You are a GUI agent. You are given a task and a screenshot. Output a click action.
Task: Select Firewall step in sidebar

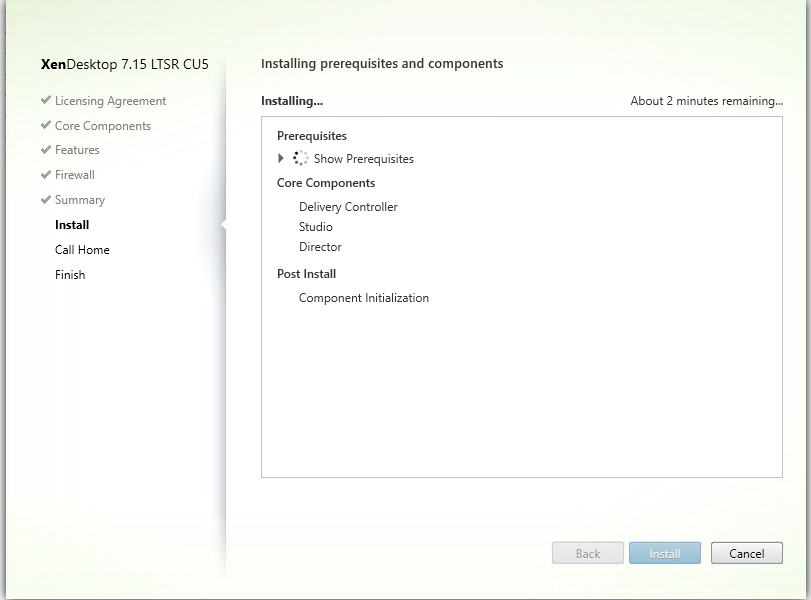75,175
